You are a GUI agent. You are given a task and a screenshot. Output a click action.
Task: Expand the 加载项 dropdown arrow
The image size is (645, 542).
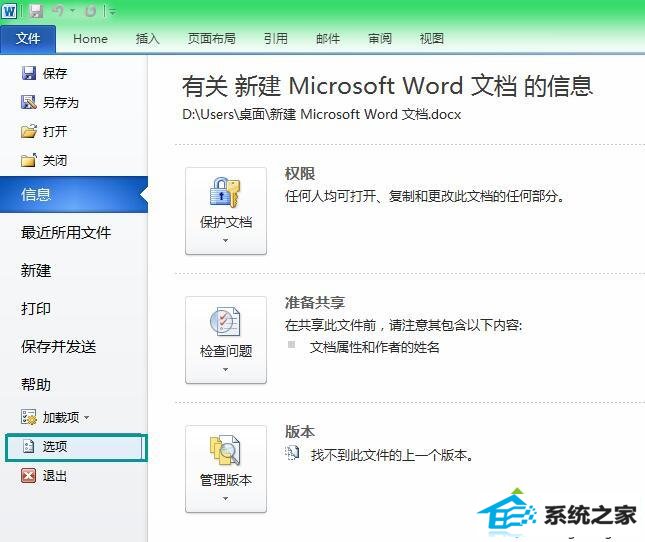tap(86, 417)
